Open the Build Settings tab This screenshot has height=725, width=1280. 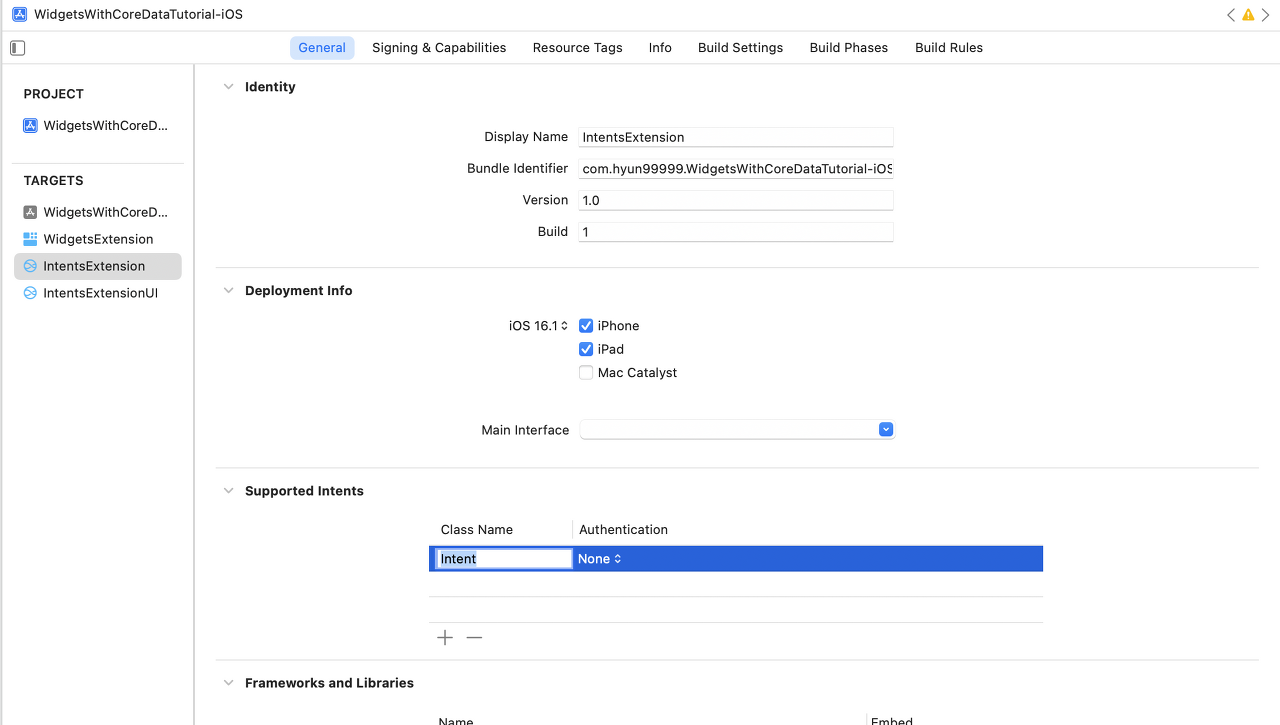(740, 48)
